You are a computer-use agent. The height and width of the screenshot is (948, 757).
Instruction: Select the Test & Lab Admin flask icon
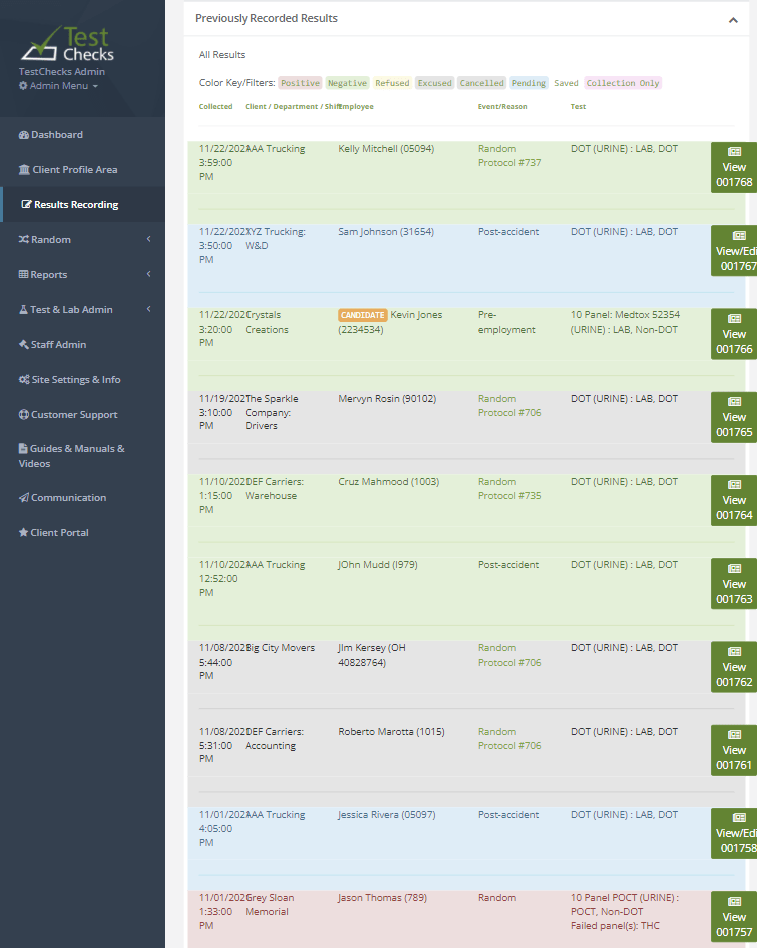coord(23,309)
